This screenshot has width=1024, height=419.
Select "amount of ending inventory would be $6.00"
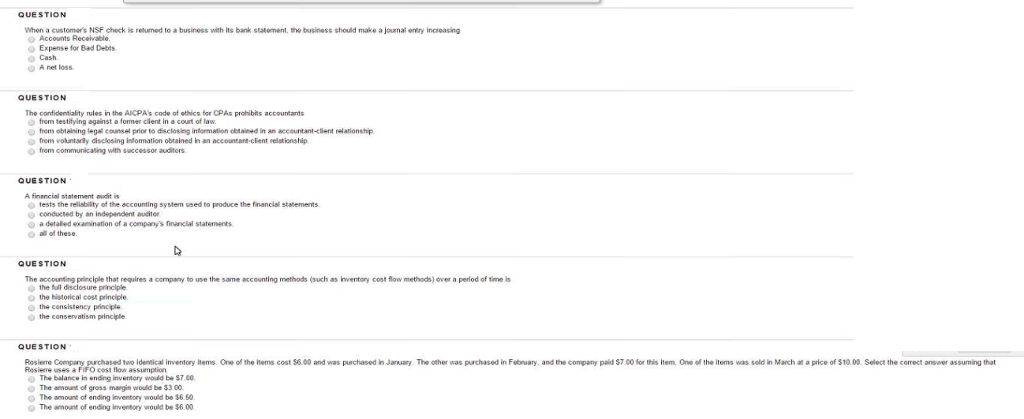pos(32,408)
